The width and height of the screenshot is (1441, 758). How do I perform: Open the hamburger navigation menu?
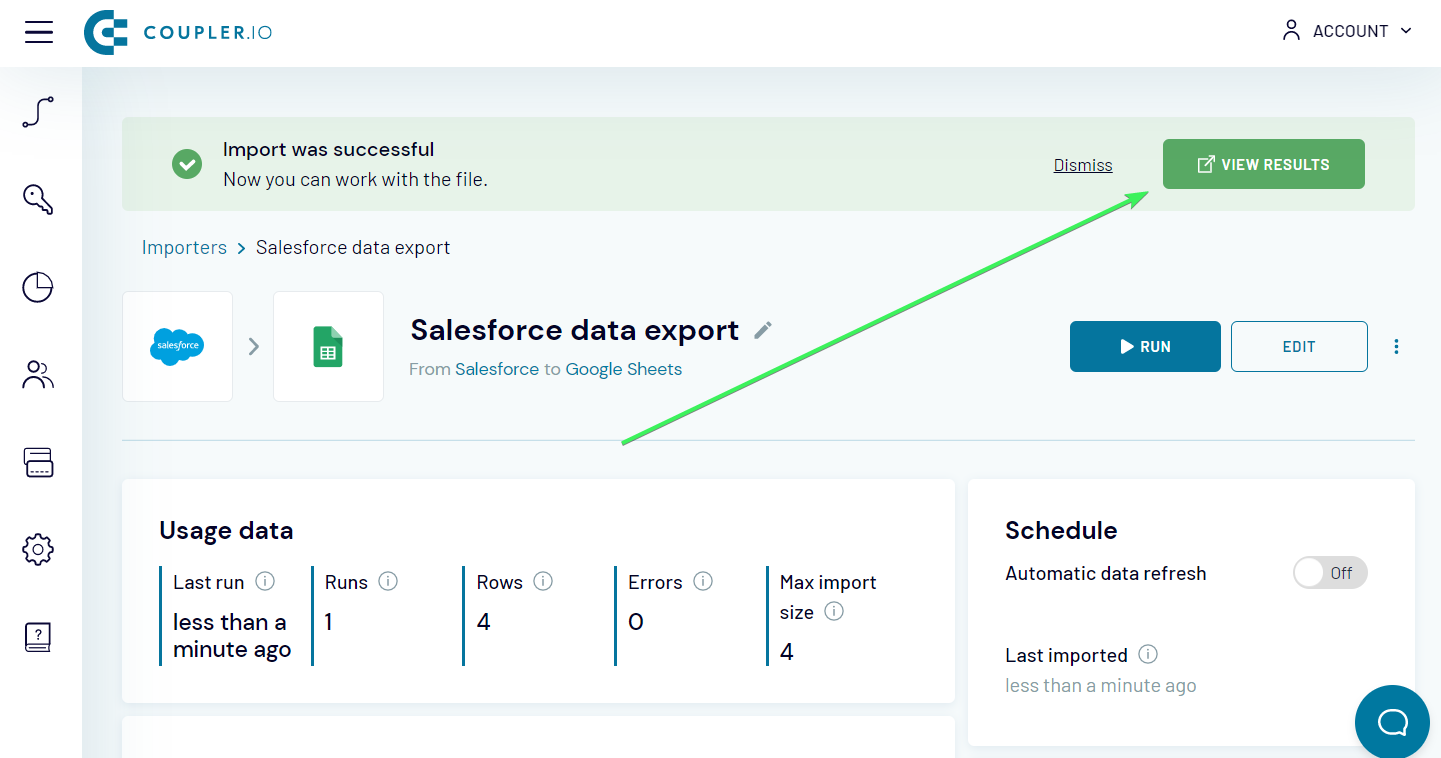point(38,31)
